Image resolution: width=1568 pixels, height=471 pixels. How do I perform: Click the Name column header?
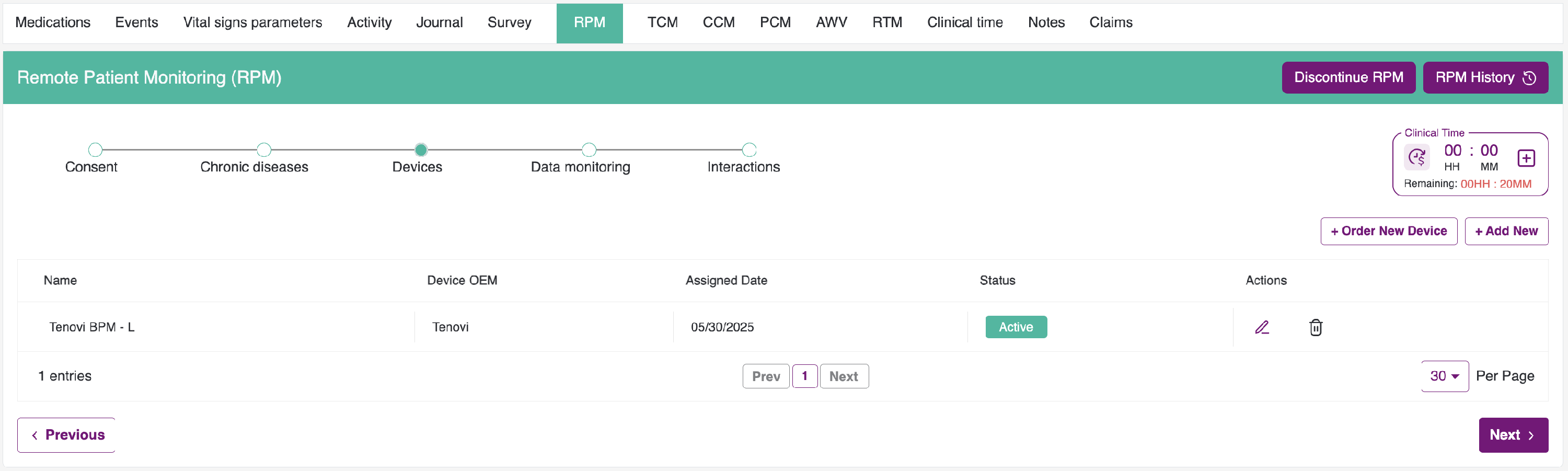coord(60,281)
